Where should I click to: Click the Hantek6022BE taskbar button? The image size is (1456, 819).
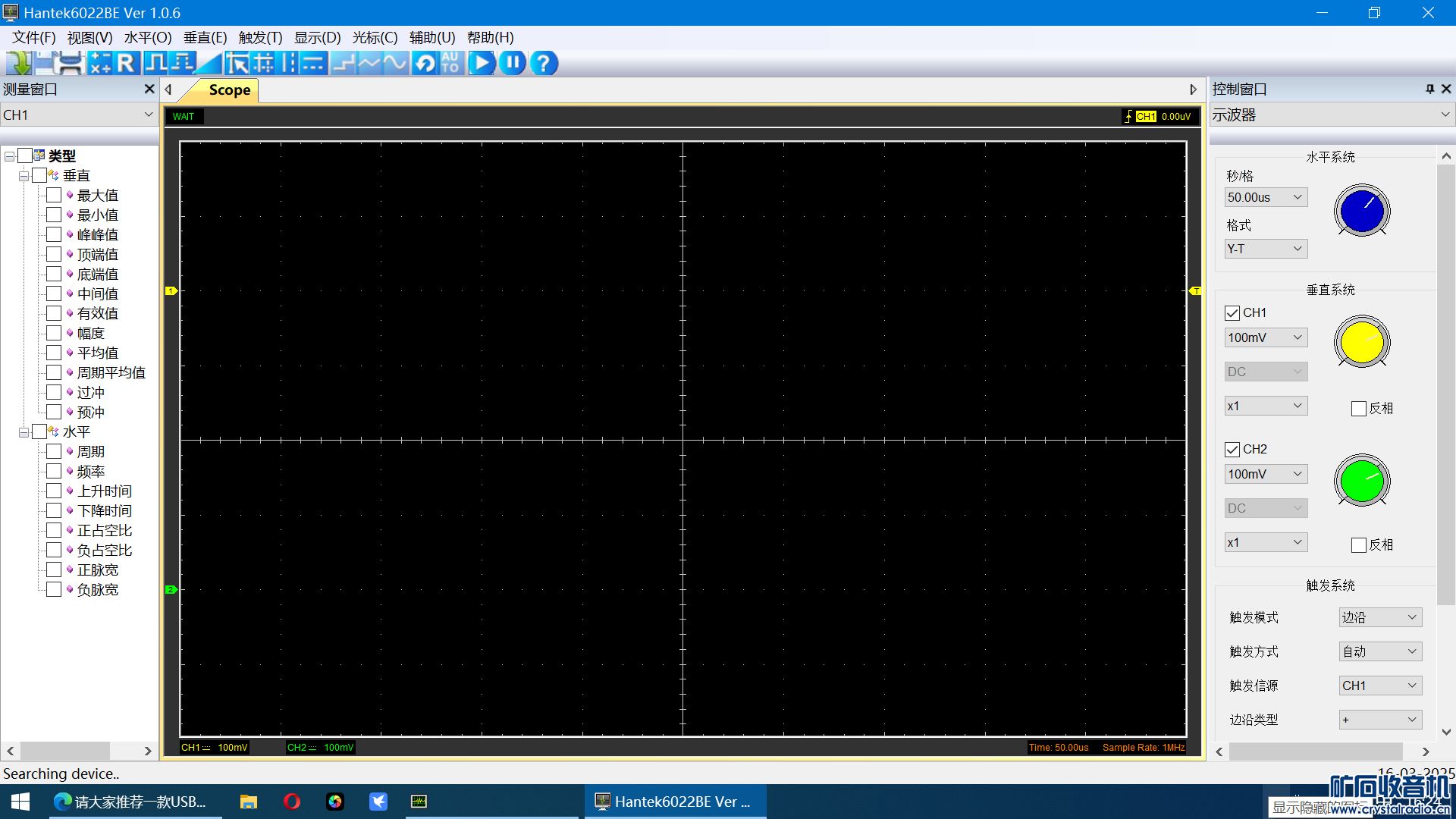point(674,802)
